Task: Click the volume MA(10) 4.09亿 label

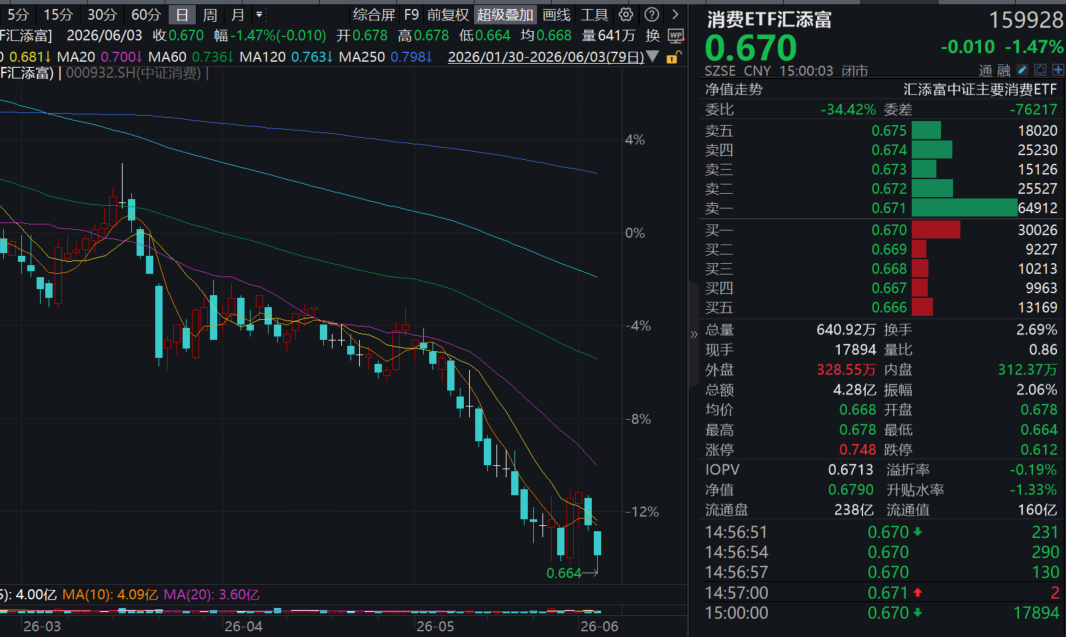Action: pos(109,595)
